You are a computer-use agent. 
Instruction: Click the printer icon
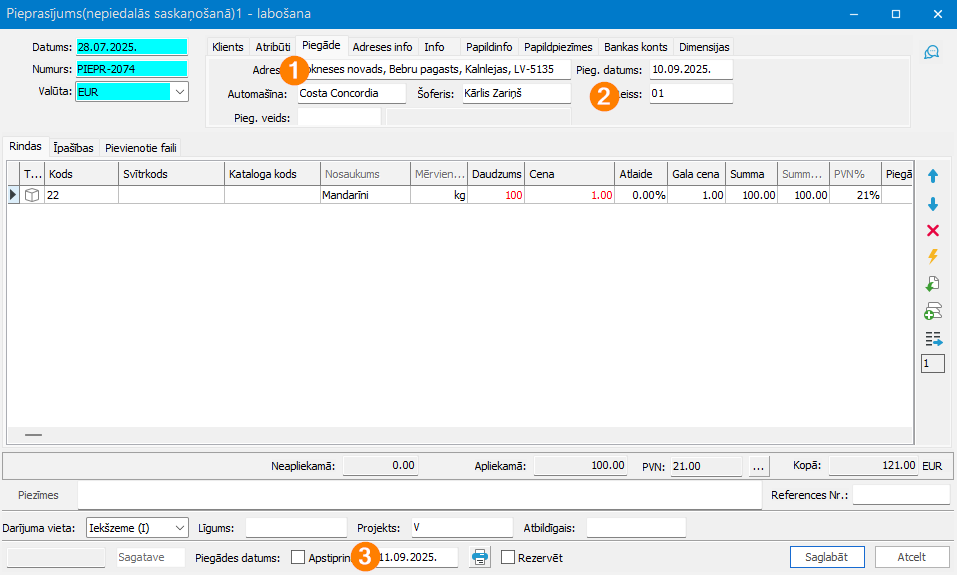pos(480,557)
